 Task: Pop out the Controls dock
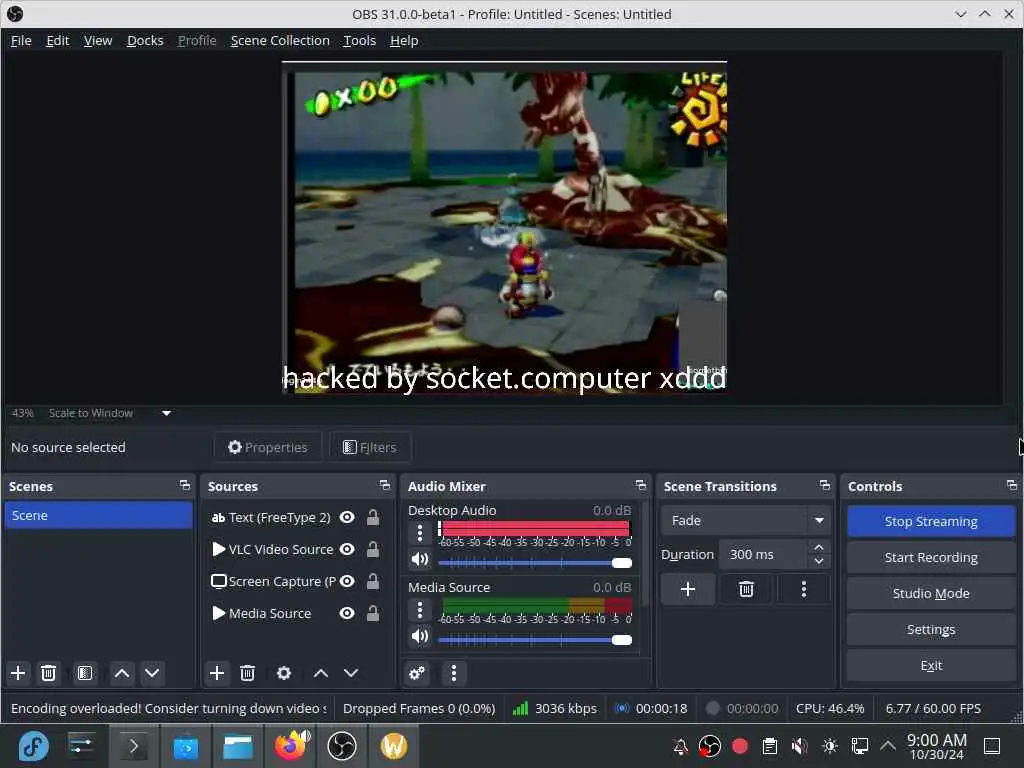click(1012, 485)
